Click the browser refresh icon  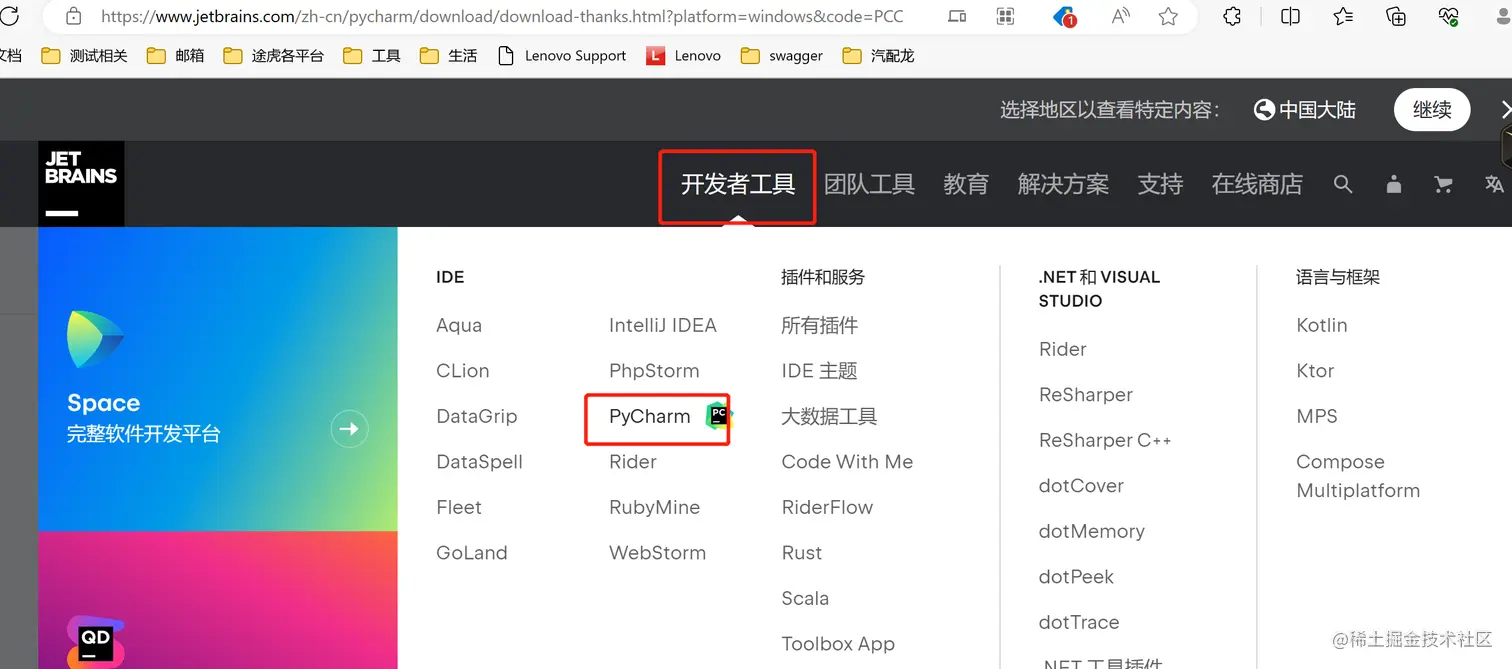[x=9, y=16]
